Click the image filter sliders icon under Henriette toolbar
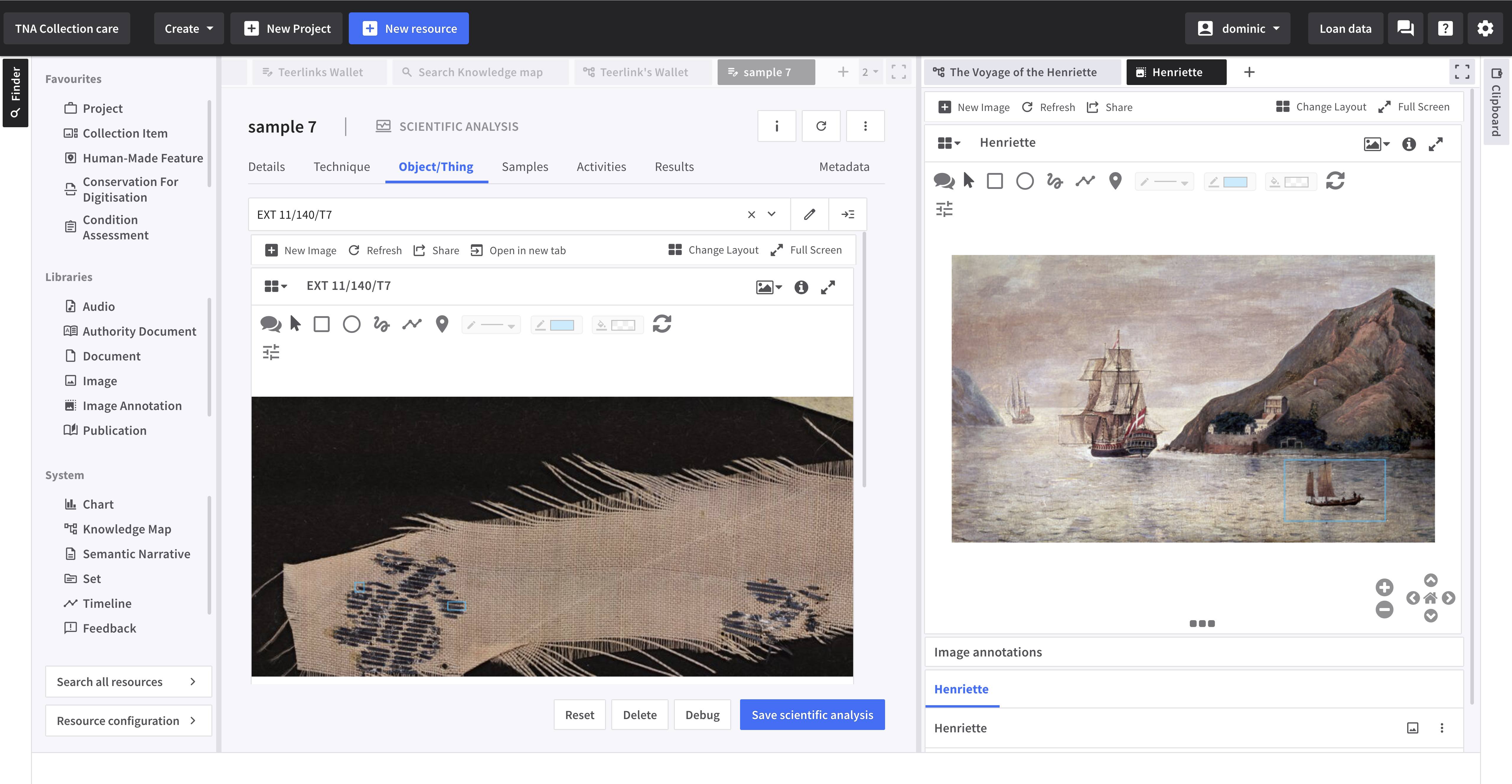 [944, 209]
